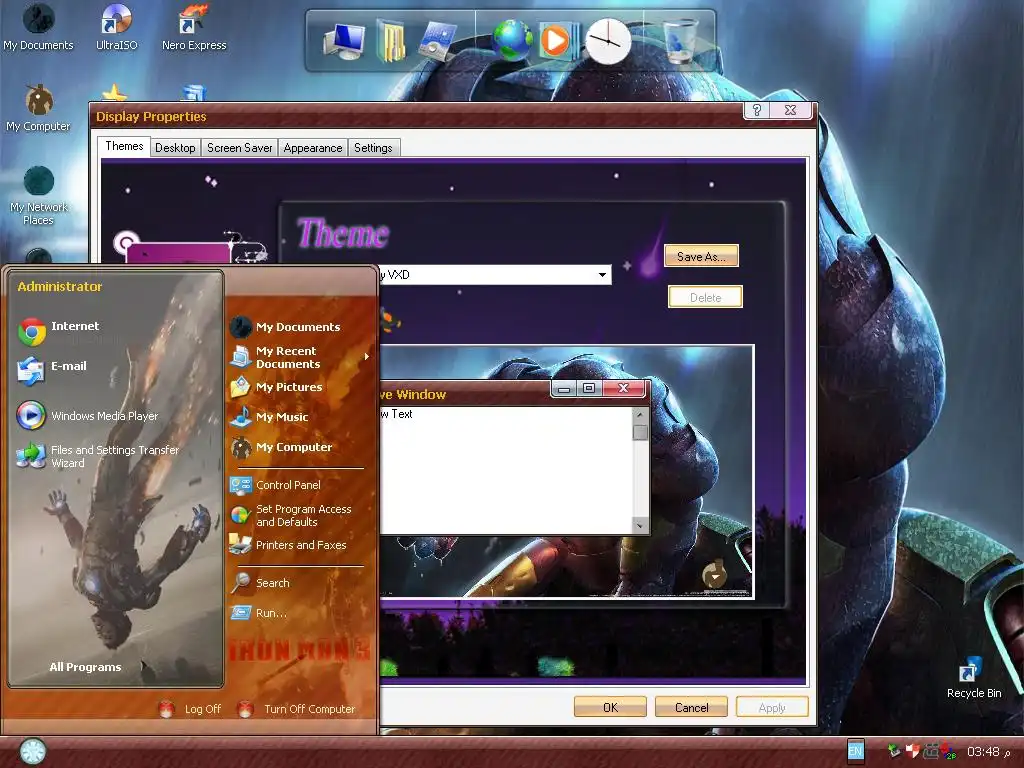Click the computer monitor icon in top dock
The width and height of the screenshot is (1024, 768).
[344, 42]
